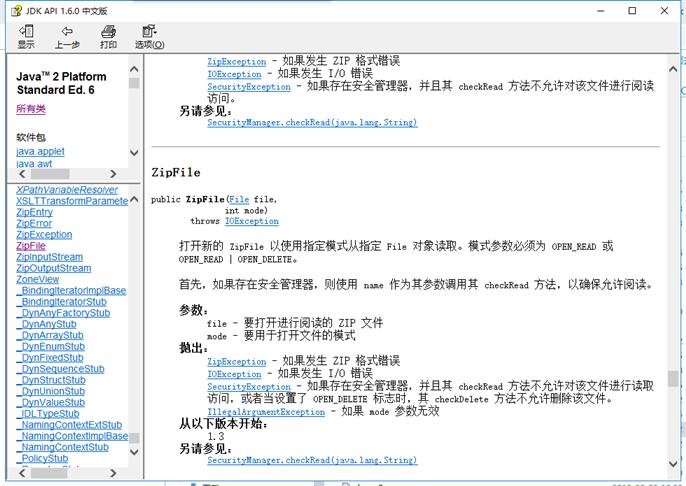Open the _BindingIteratorStub class link
The image size is (686, 486).
(x=62, y=301)
